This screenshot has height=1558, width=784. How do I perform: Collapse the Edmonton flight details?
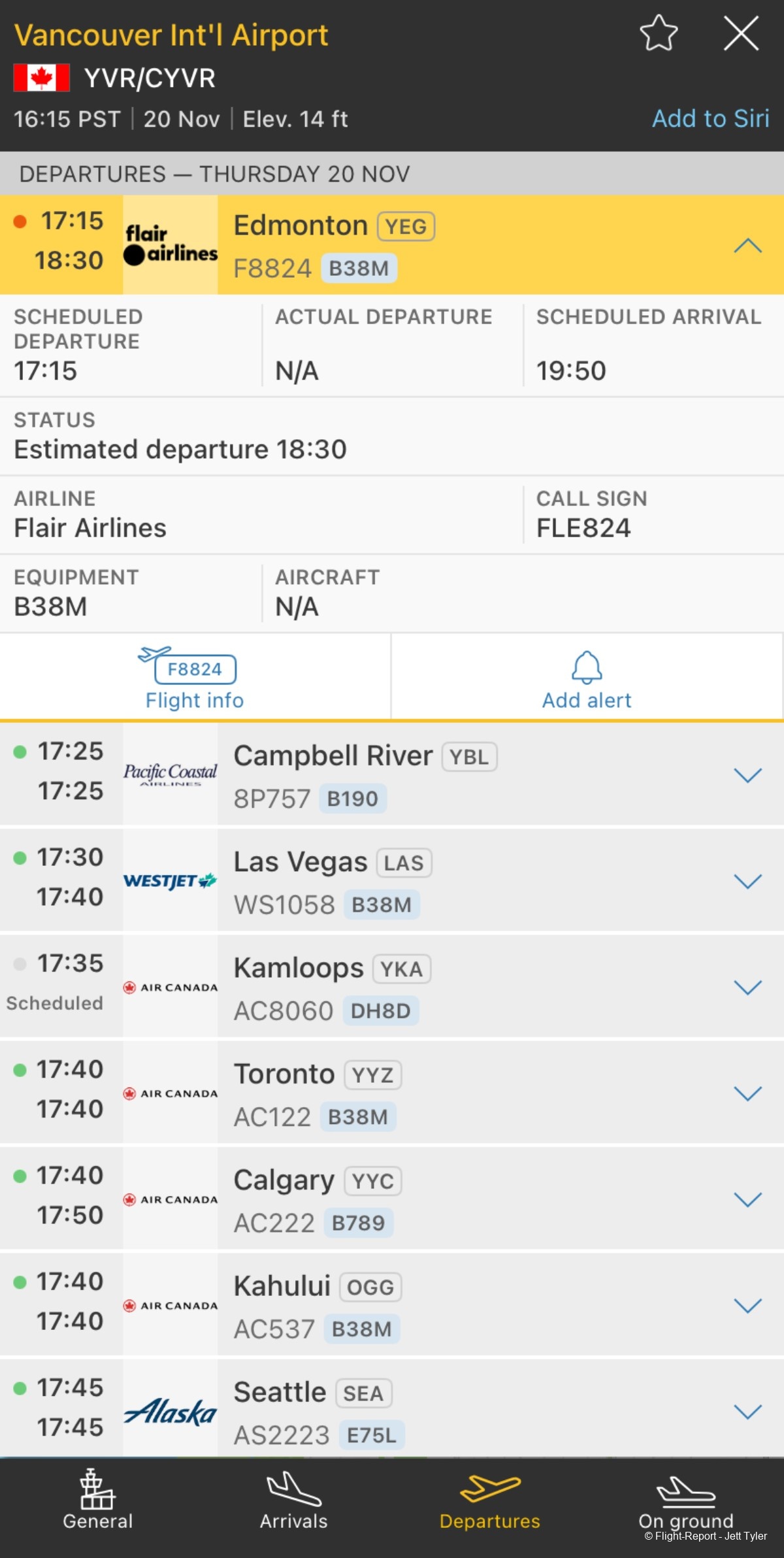(747, 246)
